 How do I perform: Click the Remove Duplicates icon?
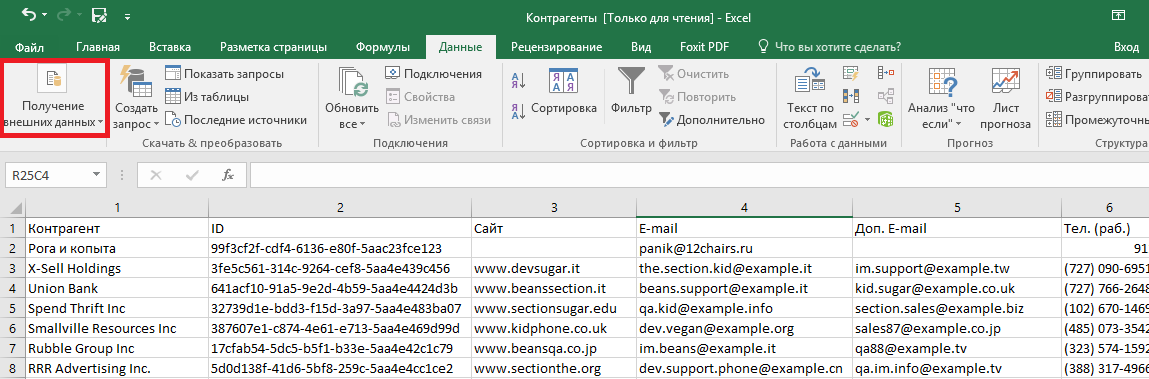(851, 96)
